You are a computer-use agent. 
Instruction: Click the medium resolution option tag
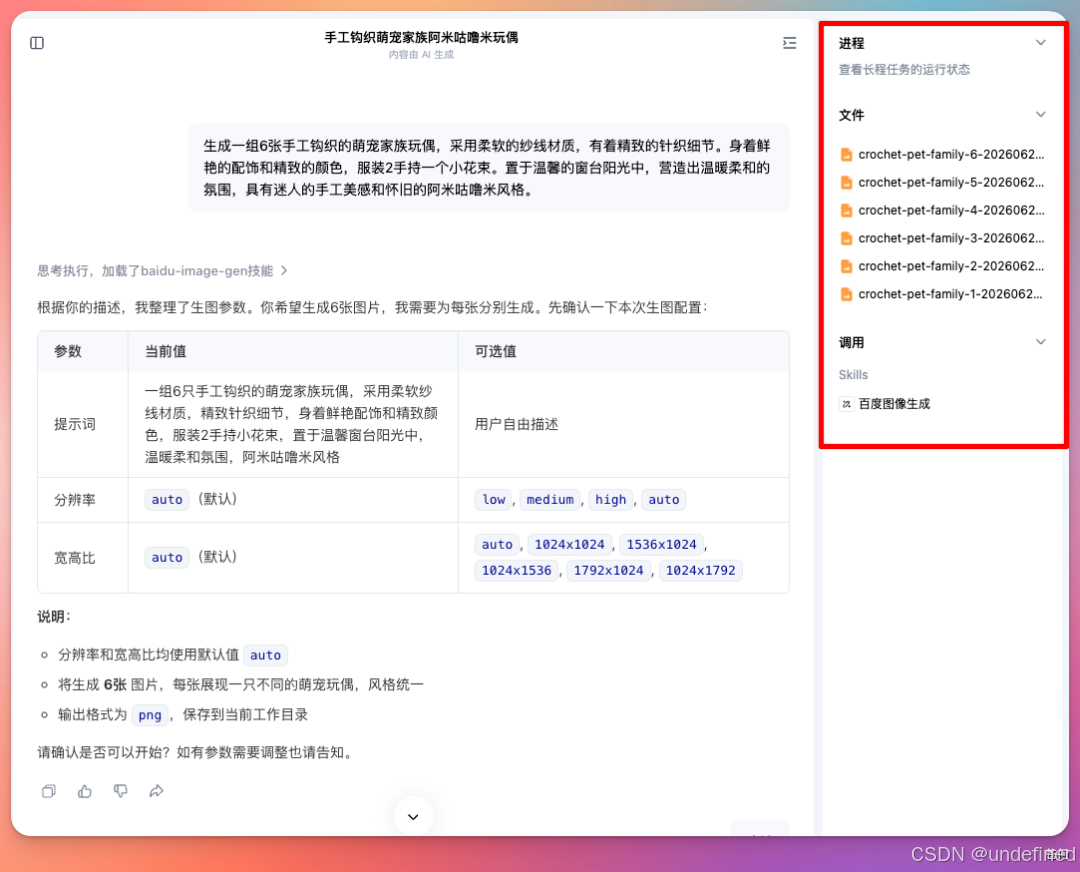click(x=550, y=499)
